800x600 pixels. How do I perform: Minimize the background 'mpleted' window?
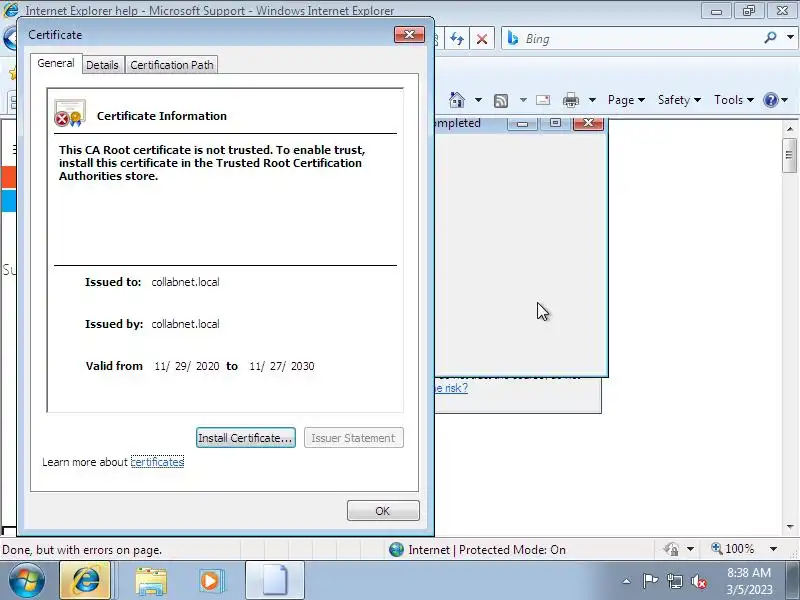click(522, 123)
